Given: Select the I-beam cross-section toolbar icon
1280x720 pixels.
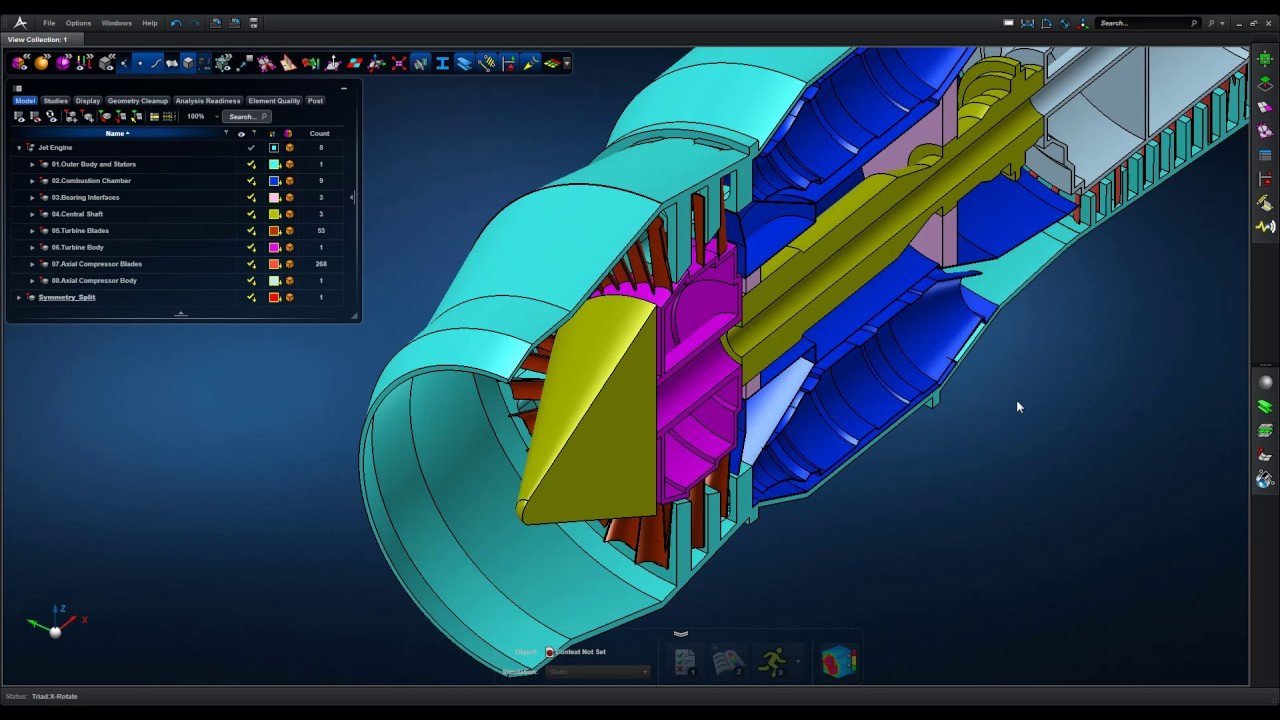Looking at the screenshot, I should pyautogui.click(x=442, y=63).
